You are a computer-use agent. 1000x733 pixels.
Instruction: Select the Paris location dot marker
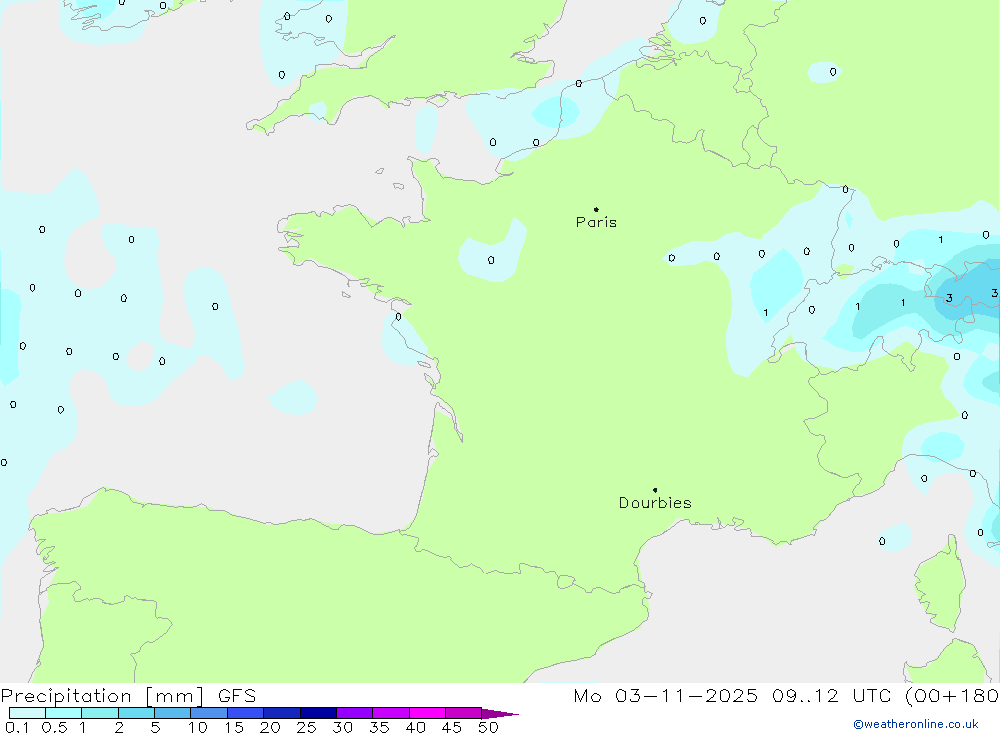click(x=596, y=209)
